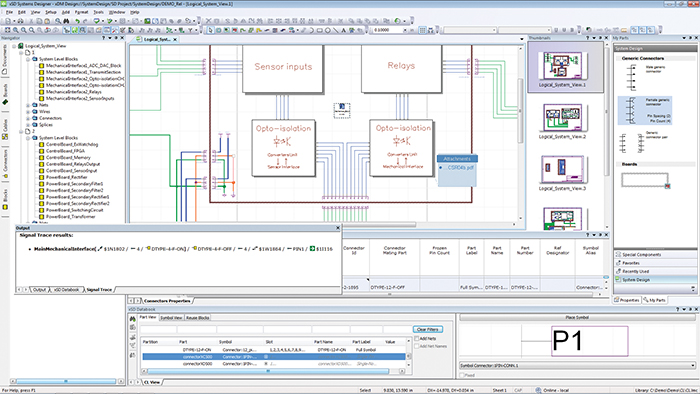
Task: Open the Setup menu
Action: coord(51,12)
